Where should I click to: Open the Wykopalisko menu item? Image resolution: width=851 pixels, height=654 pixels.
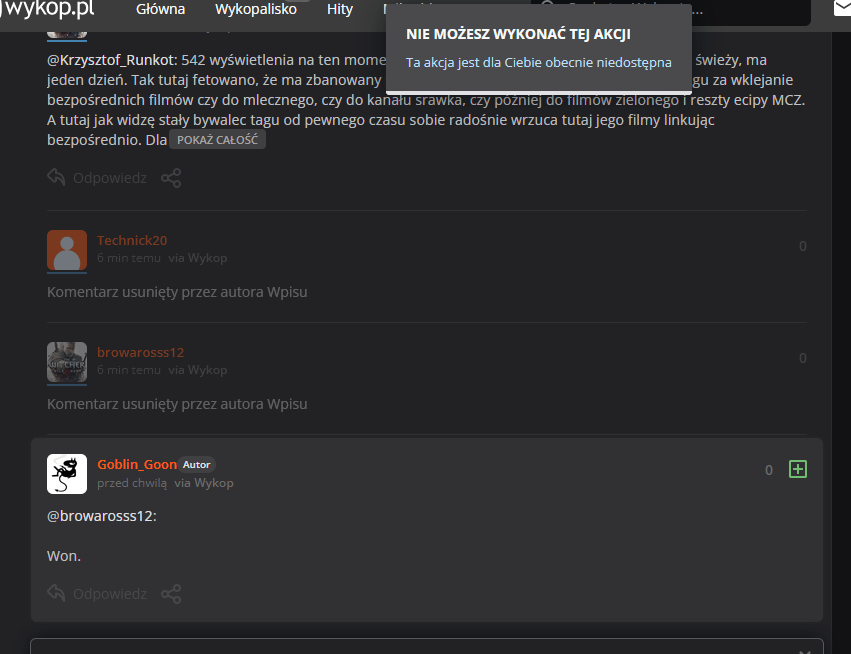pos(255,9)
